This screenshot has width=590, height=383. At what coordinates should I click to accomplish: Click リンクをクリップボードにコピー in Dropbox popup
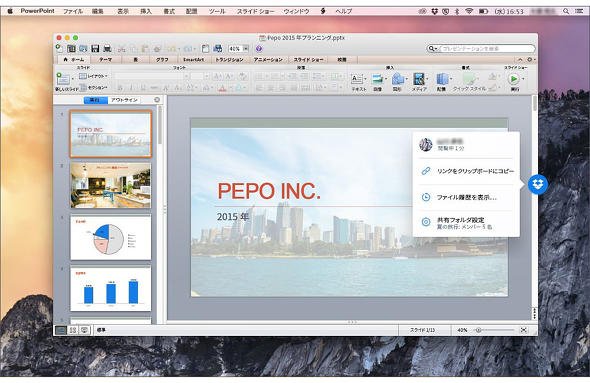(x=466, y=171)
